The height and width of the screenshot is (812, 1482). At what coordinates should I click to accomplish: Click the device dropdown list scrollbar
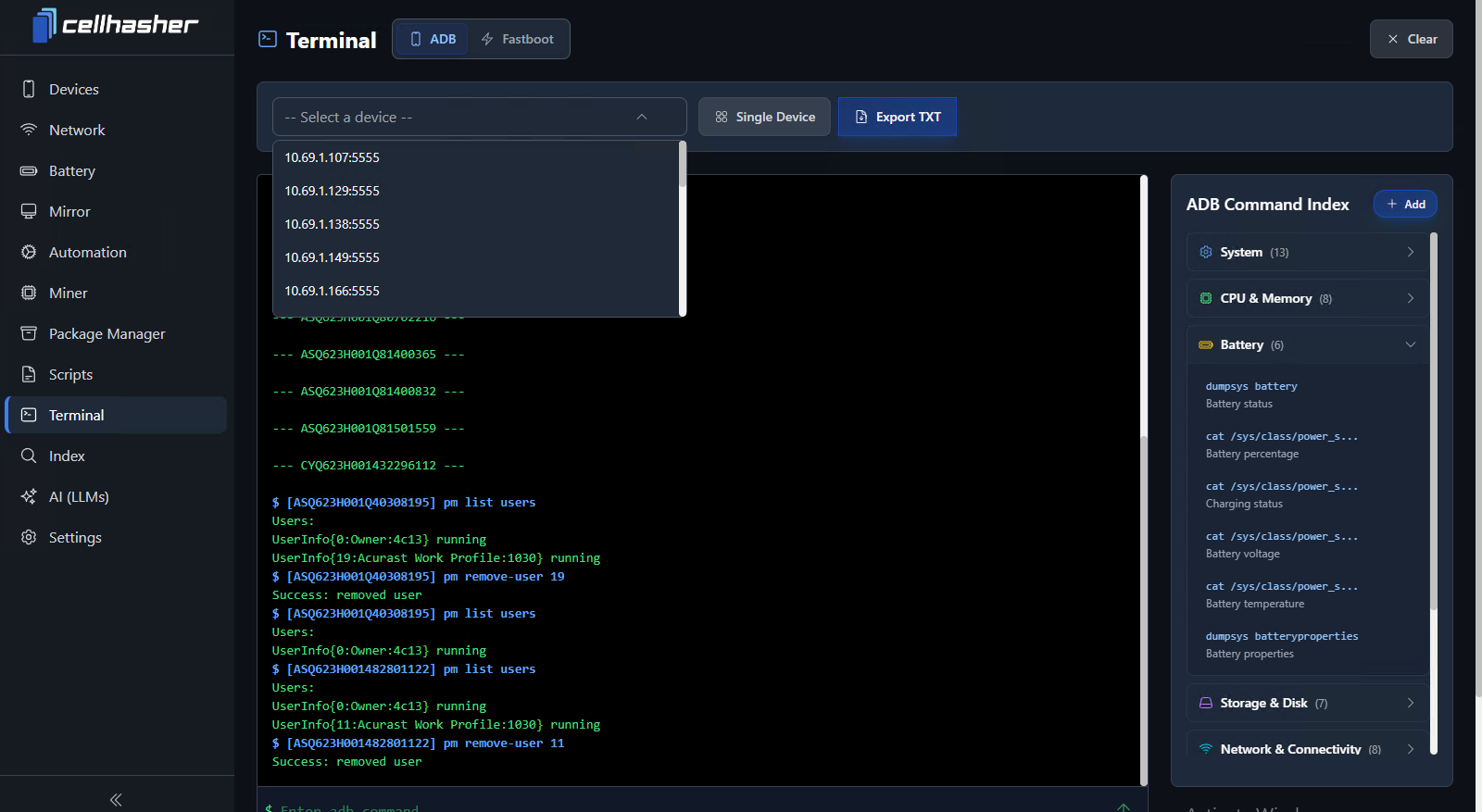(683, 167)
